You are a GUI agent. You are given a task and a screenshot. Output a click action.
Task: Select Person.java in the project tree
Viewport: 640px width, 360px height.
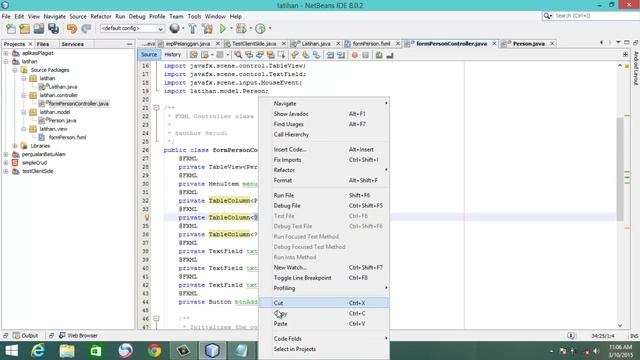62,120
